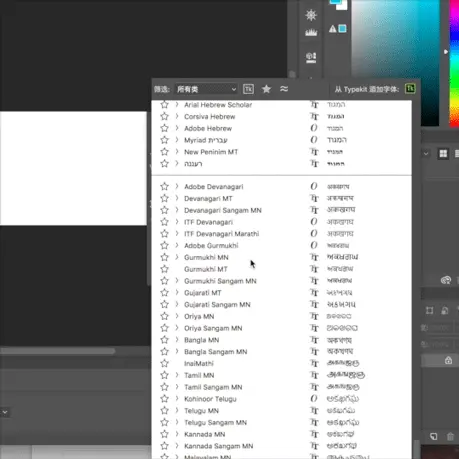Expand Tamil MN font chevron
This screenshot has width=459, height=459.
pos(177,375)
